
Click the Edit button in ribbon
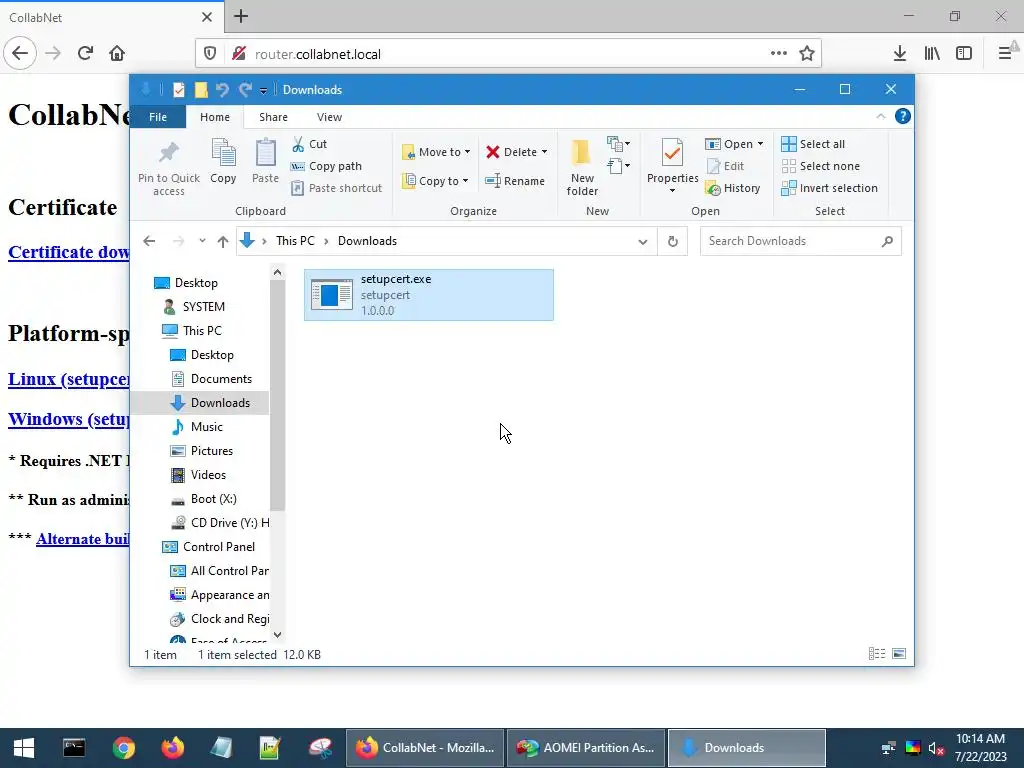point(726,166)
